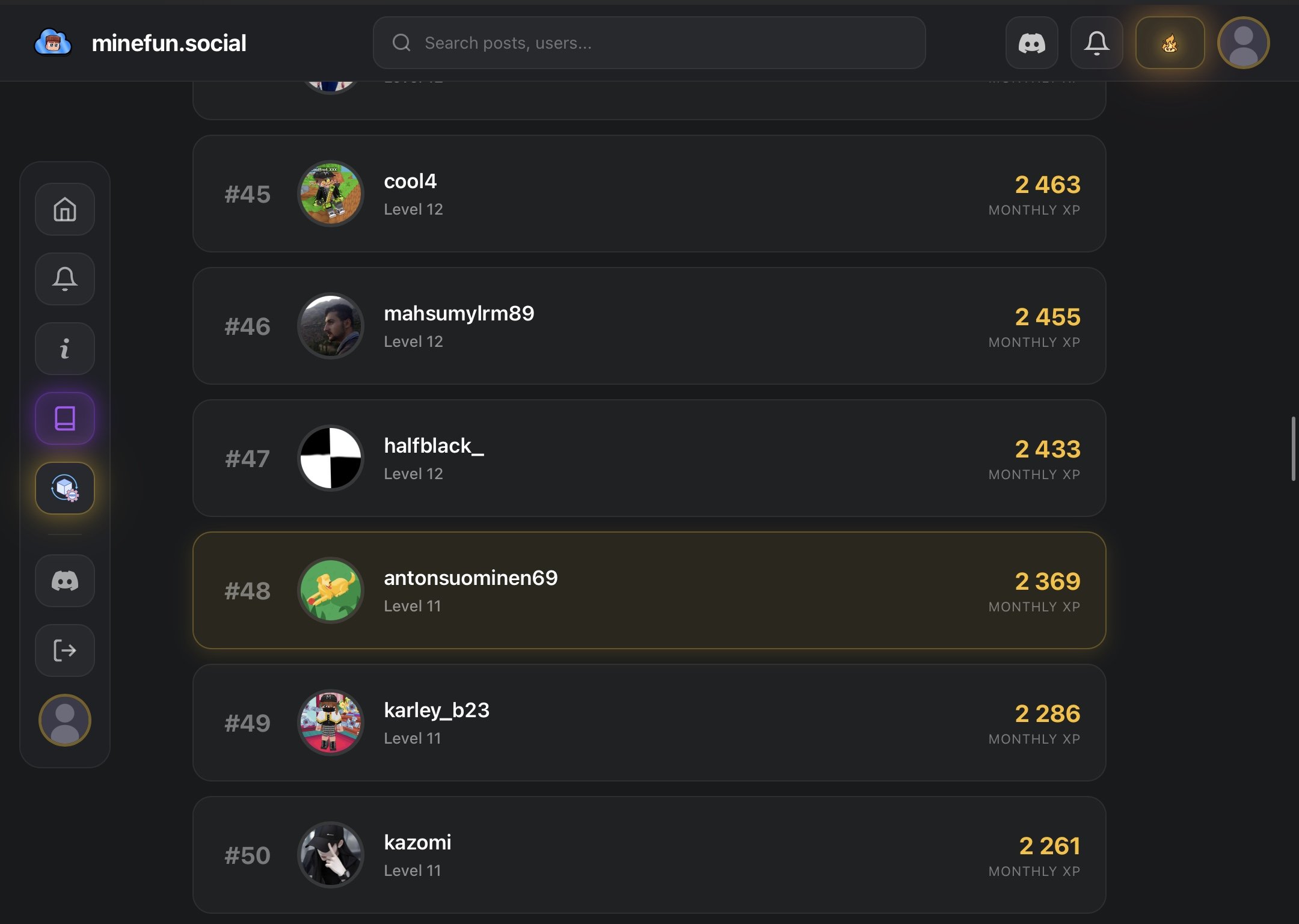
Task: Open the Discord button in top bar
Action: coord(1032,43)
